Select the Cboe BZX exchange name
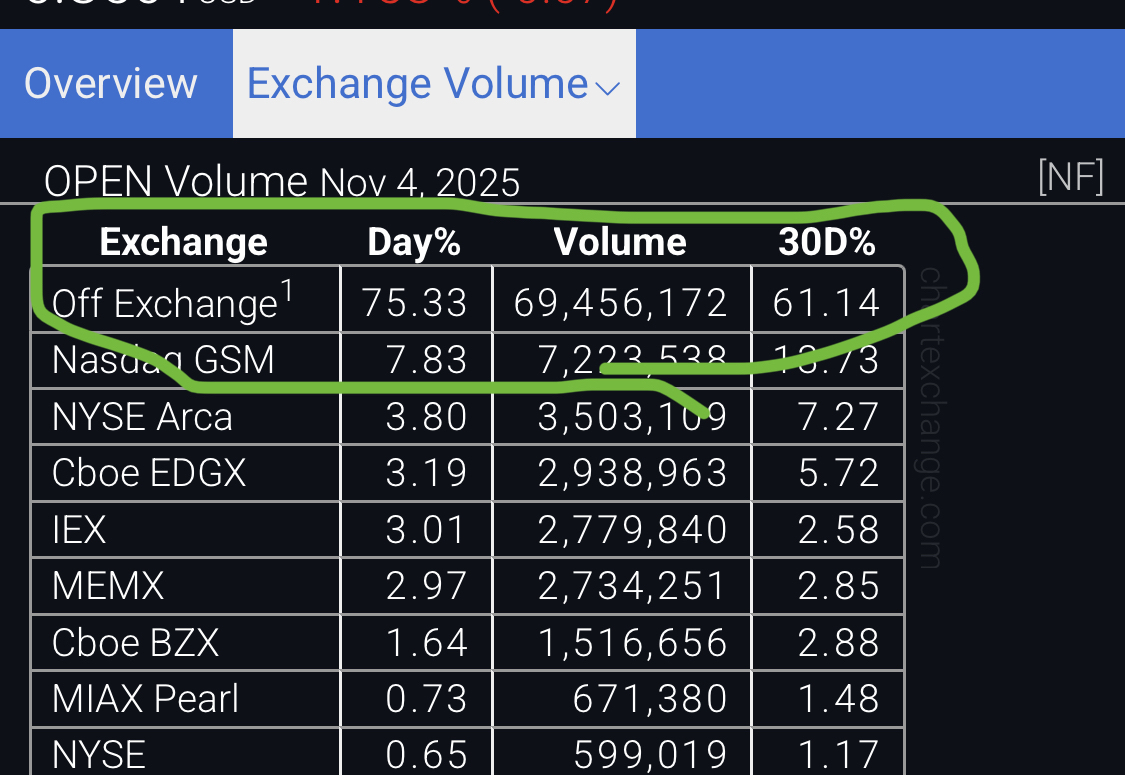The image size is (1125, 775). pos(135,642)
